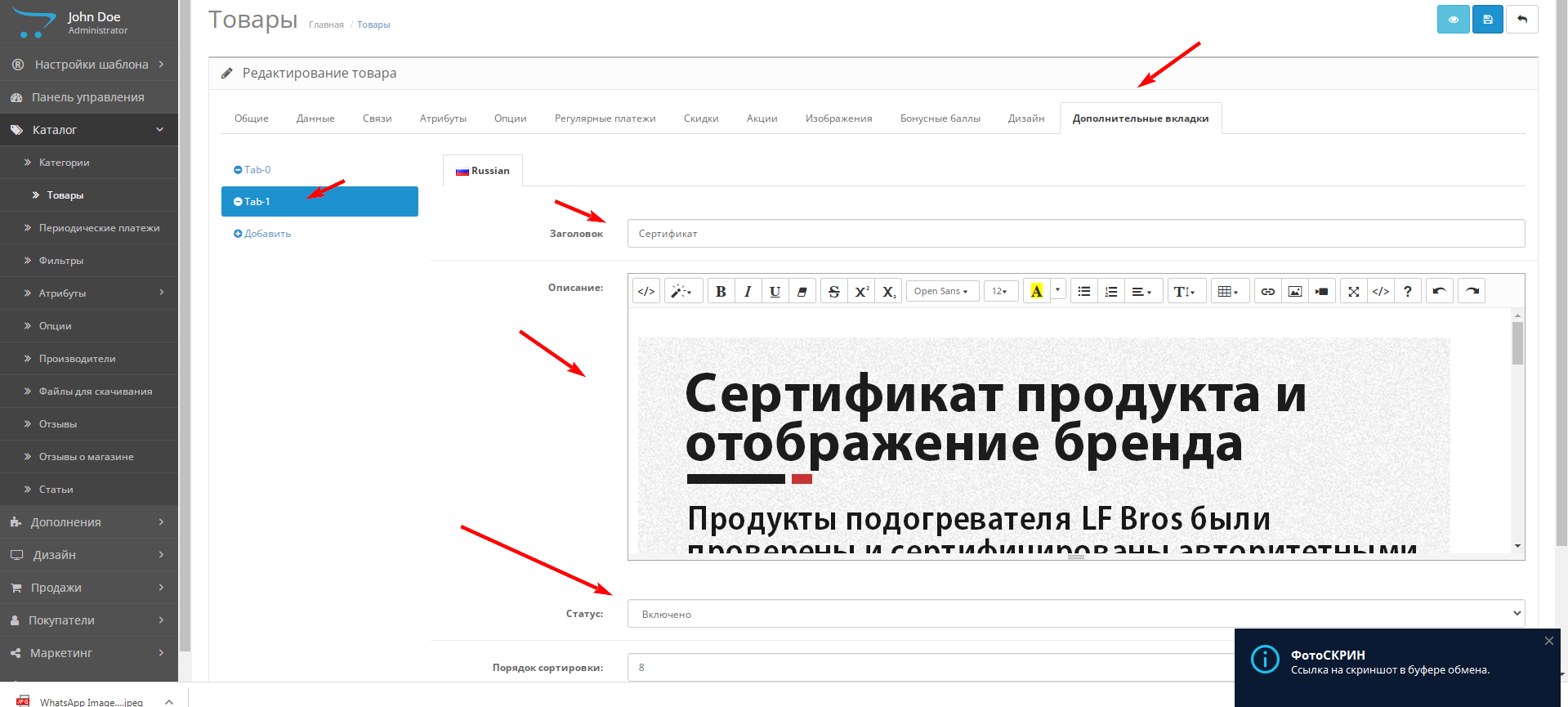Open editor help question mark
Viewport: 1568px width, 707px height.
1408,291
